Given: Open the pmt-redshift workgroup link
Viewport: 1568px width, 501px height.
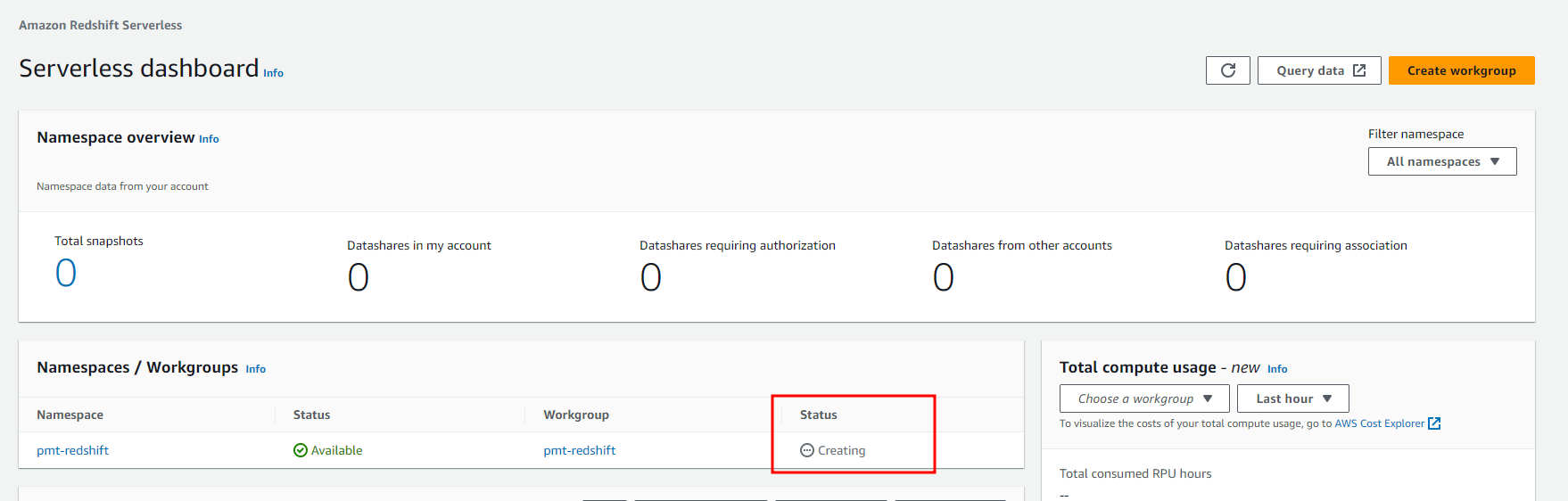Looking at the screenshot, I should [x=579, y=450].
